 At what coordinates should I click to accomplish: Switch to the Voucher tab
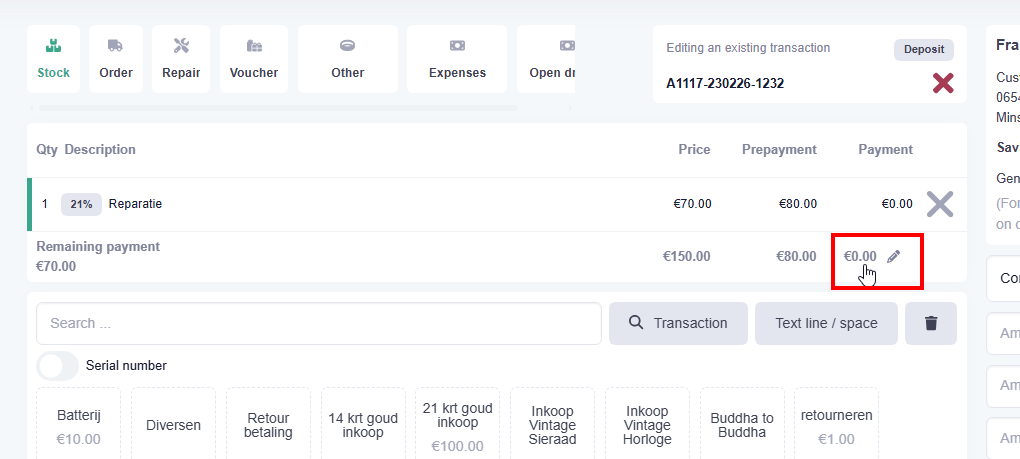click(254, 59)
